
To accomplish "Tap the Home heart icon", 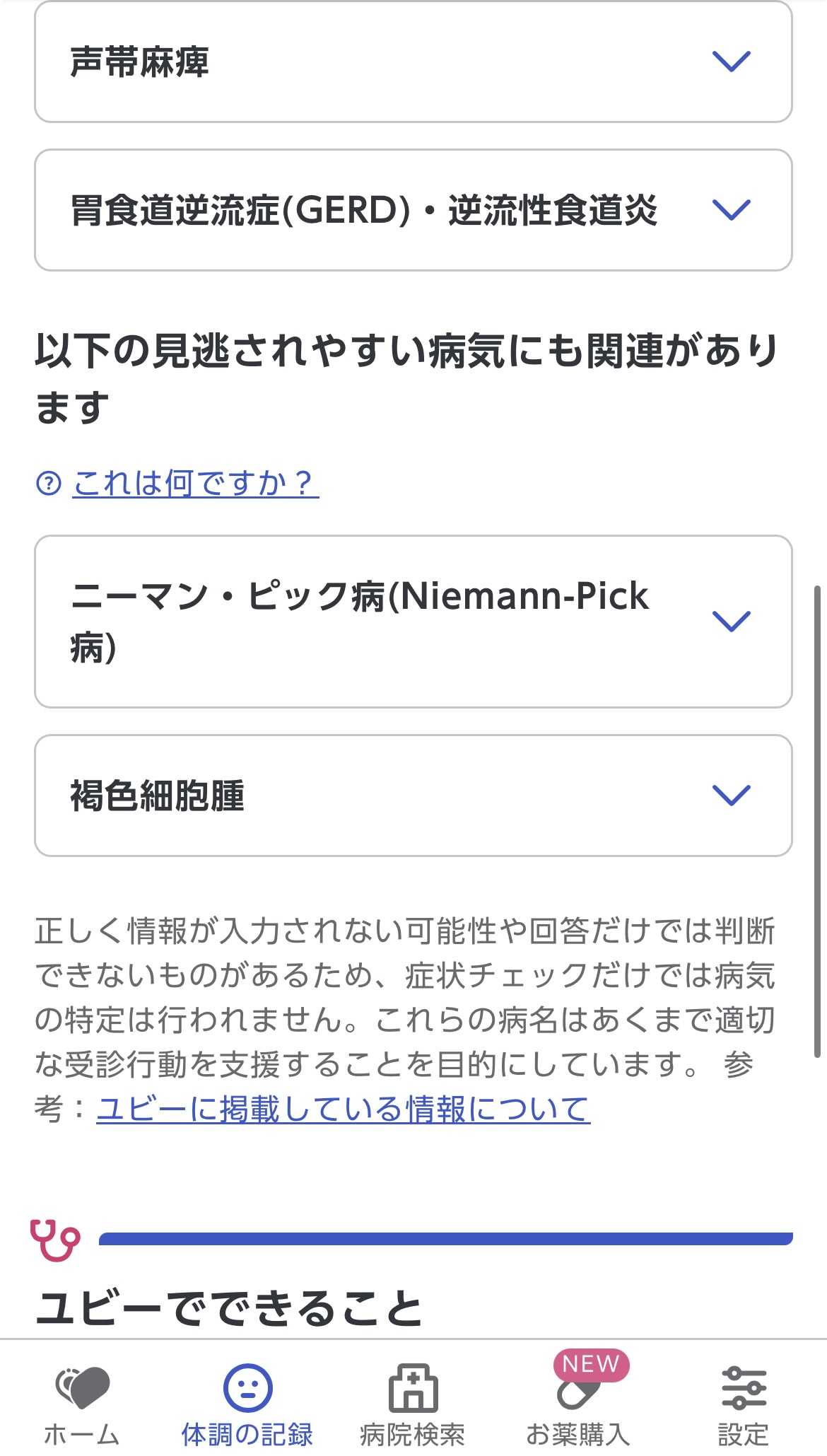I will [83, 1386].
